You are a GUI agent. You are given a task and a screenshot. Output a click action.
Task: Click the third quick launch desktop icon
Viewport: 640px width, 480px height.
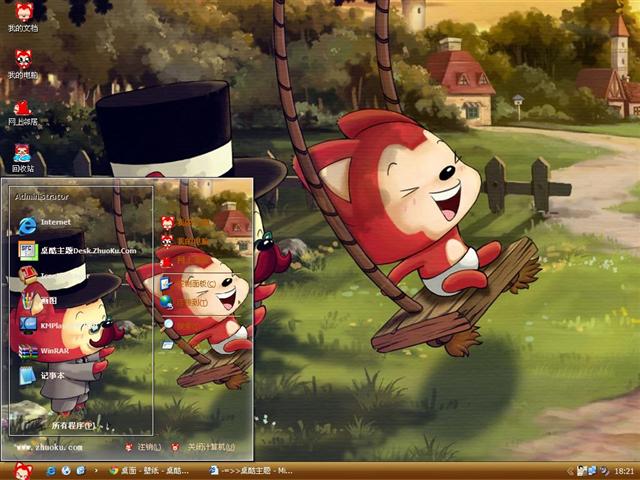[x=81, y=471]
